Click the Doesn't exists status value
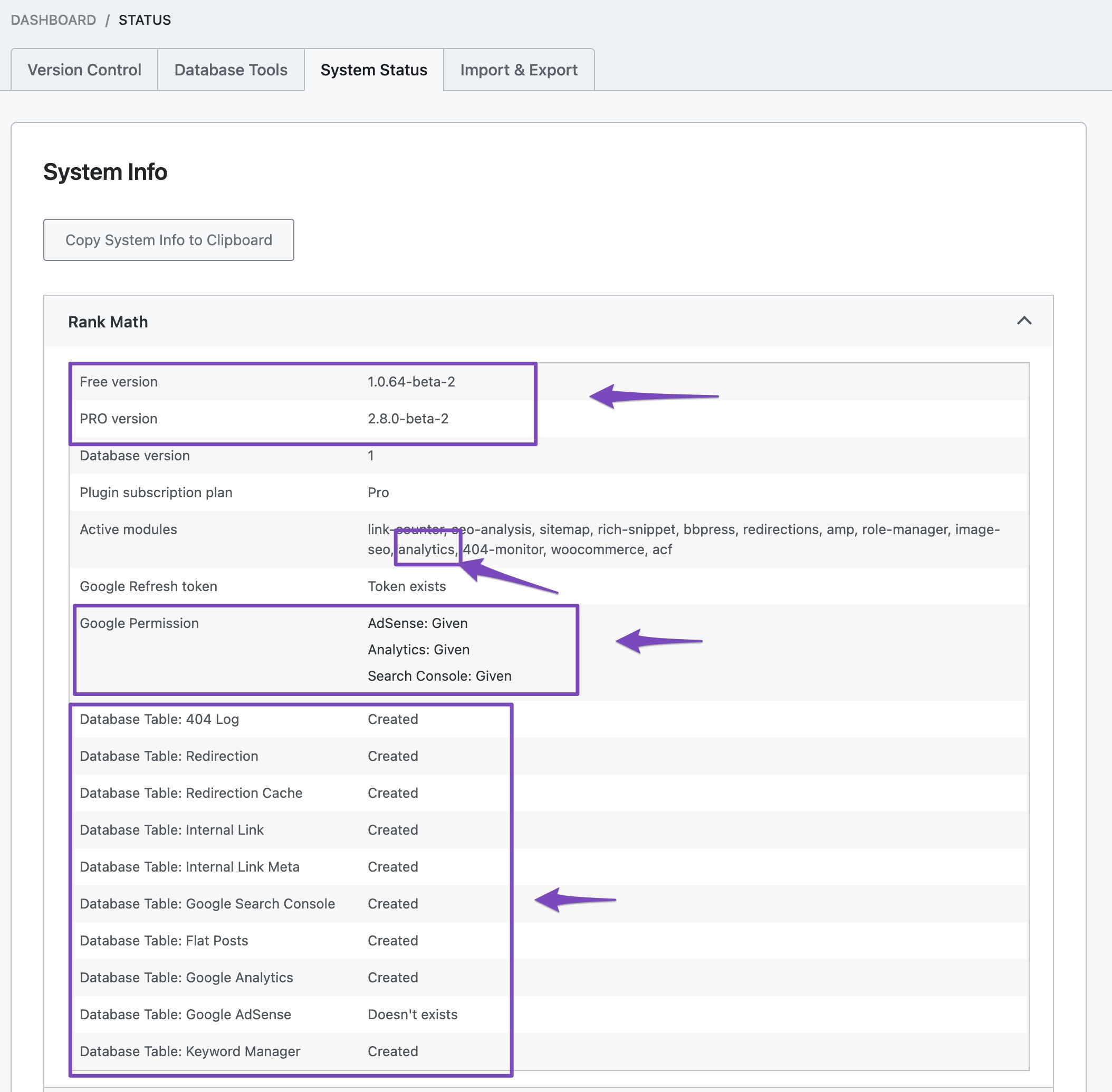The height and width of the screenshot is (1092, 1112). (x=412, y=1014)
